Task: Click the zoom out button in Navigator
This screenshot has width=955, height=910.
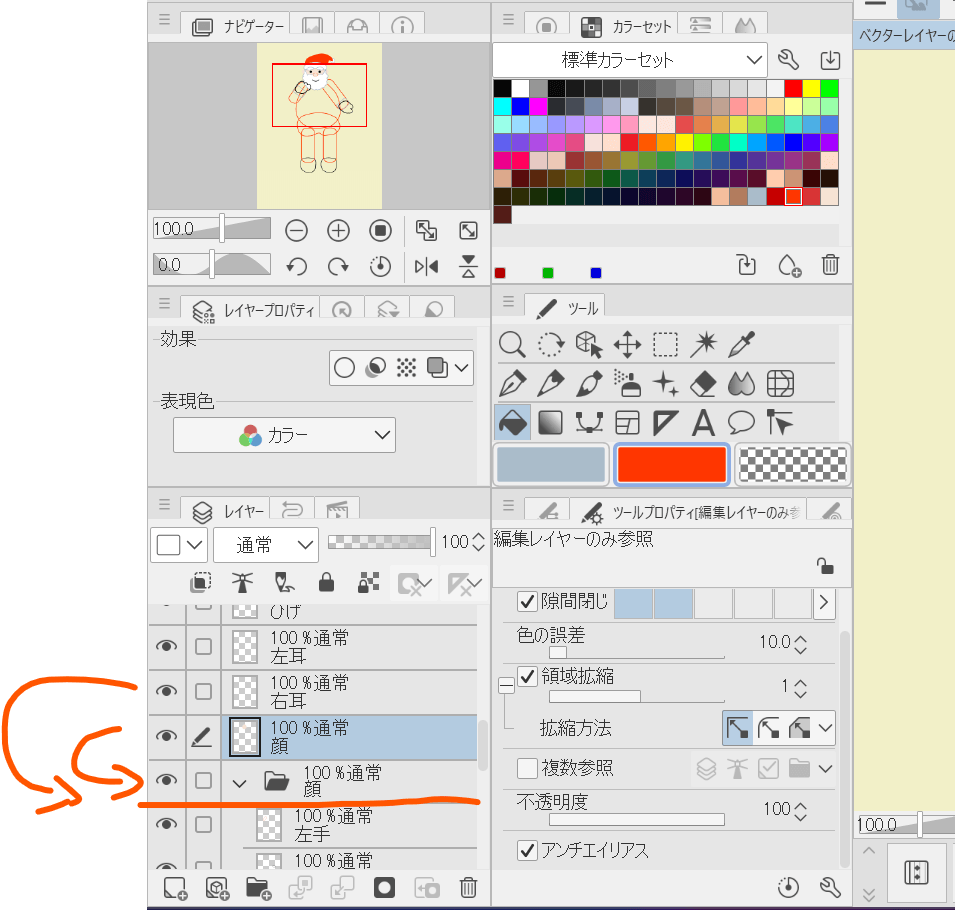Action: (296, 231)
